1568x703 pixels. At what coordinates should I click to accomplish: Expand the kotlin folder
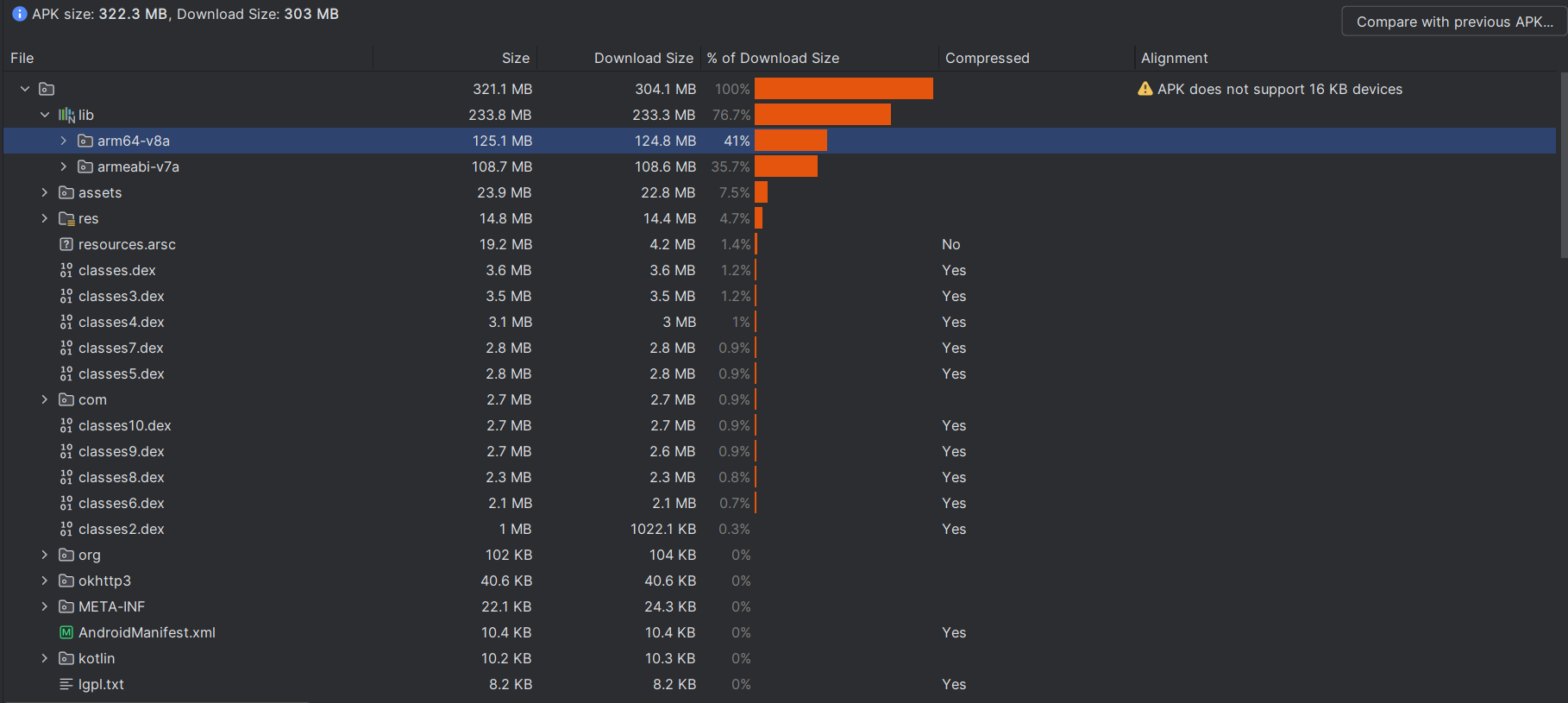click(x=45, y=658)
